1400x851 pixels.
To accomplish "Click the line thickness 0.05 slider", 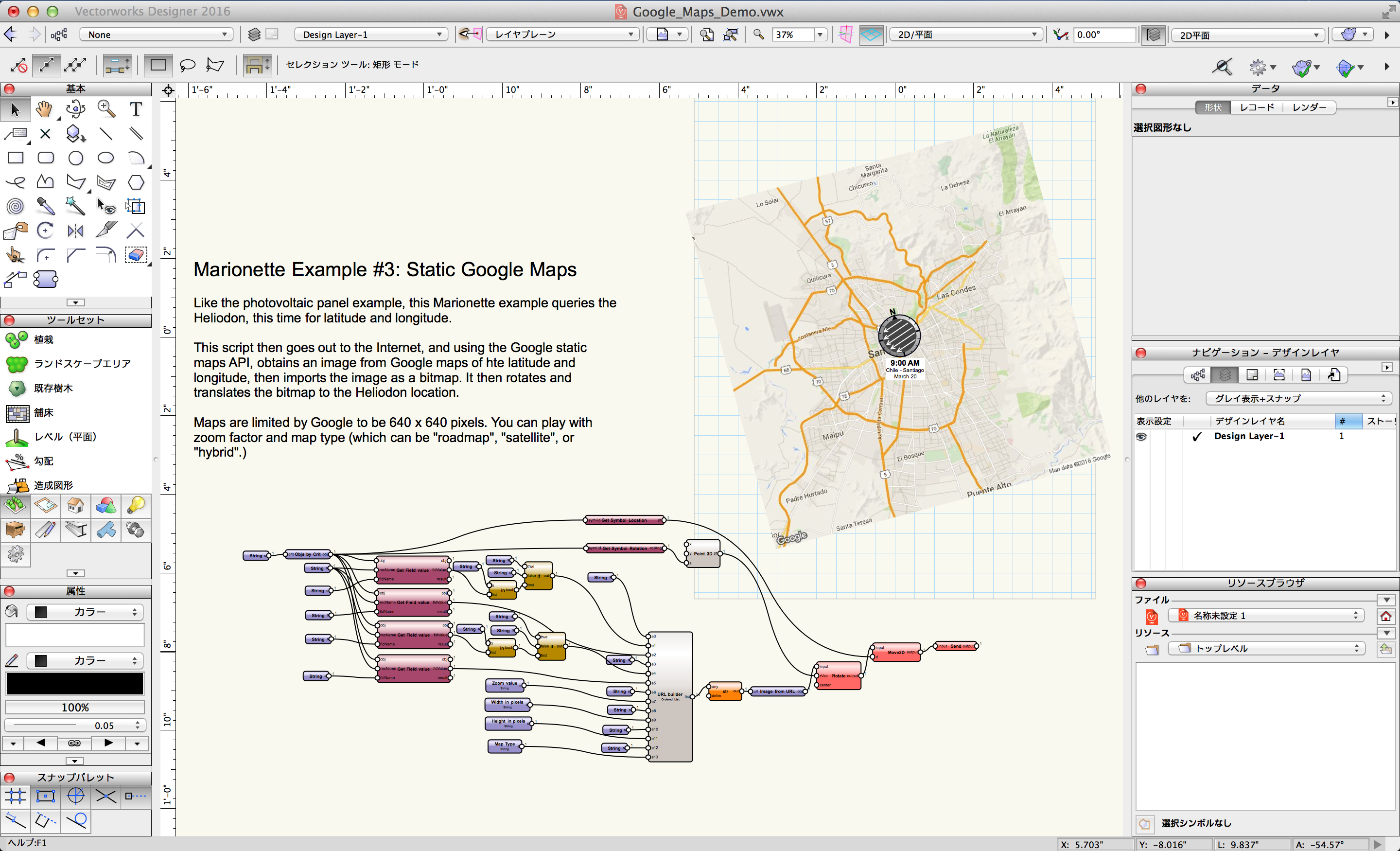I will coord(74,726).
